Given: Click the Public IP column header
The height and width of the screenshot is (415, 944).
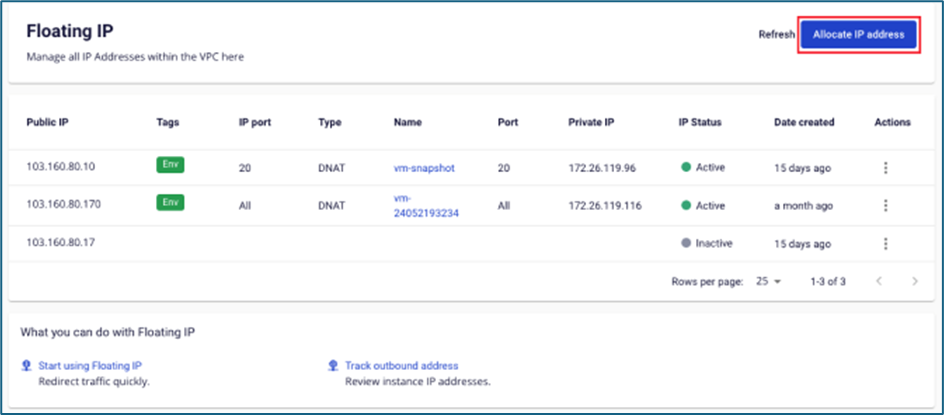Looking at the screenshot, I should 47,122.
